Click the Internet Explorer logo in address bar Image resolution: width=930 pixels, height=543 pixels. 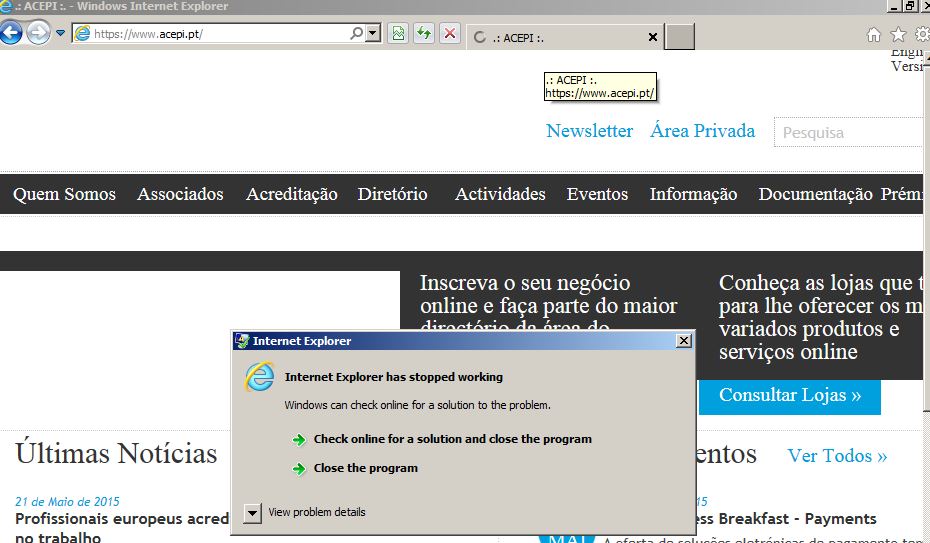[82, 33]
